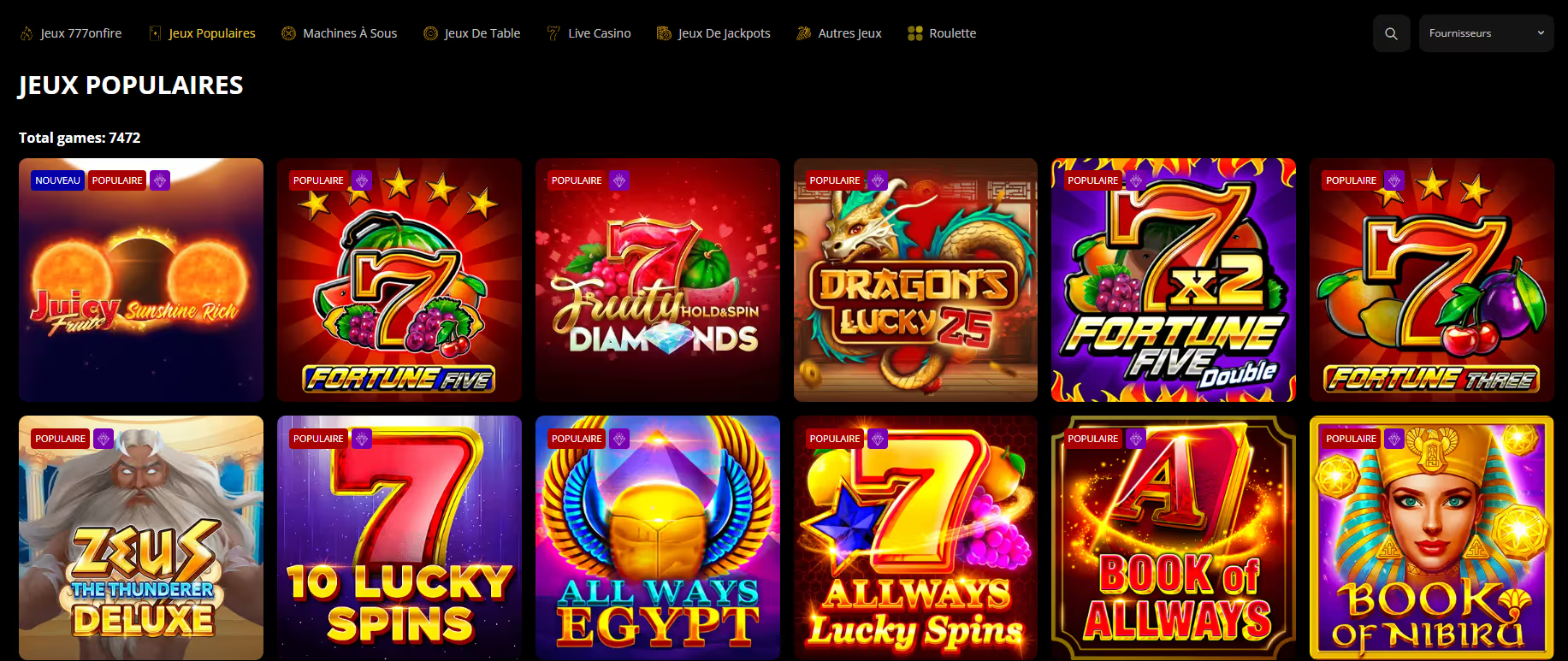Click purple diamond badge on Juicy Fruits tile
The height and width of the screenshot is (661, 1568).
coord(160,180)
